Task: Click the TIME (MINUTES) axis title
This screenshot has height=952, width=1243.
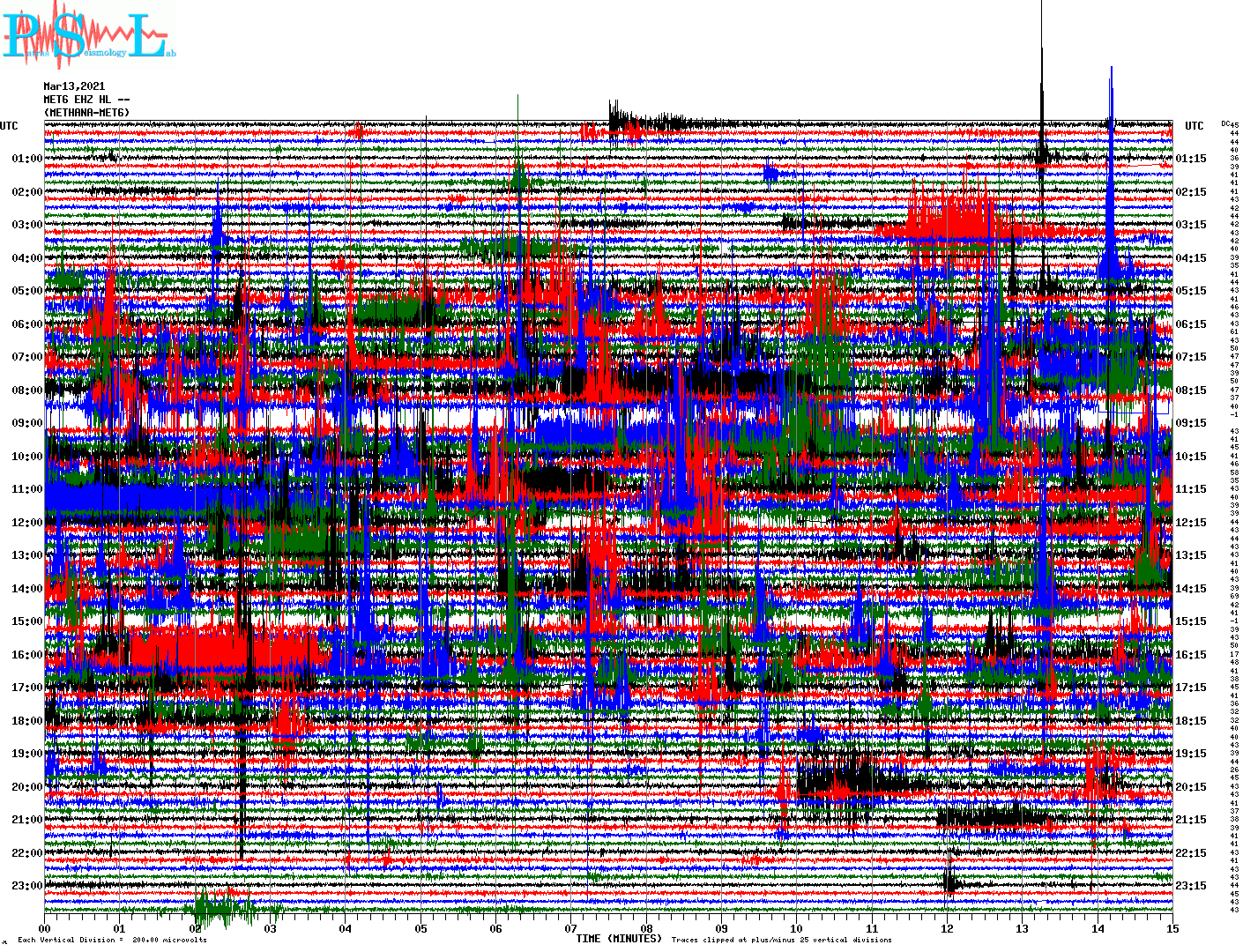Action: coord(618,939)
